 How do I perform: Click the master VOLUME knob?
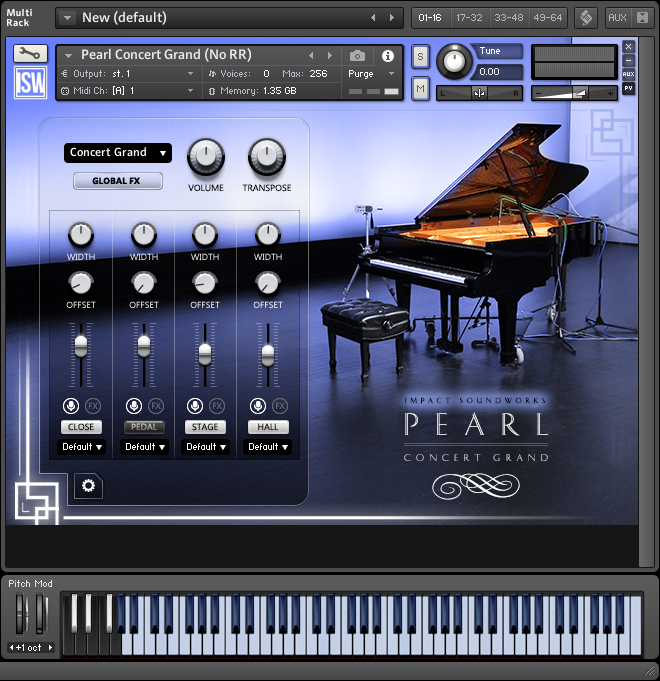pos(206,156)
